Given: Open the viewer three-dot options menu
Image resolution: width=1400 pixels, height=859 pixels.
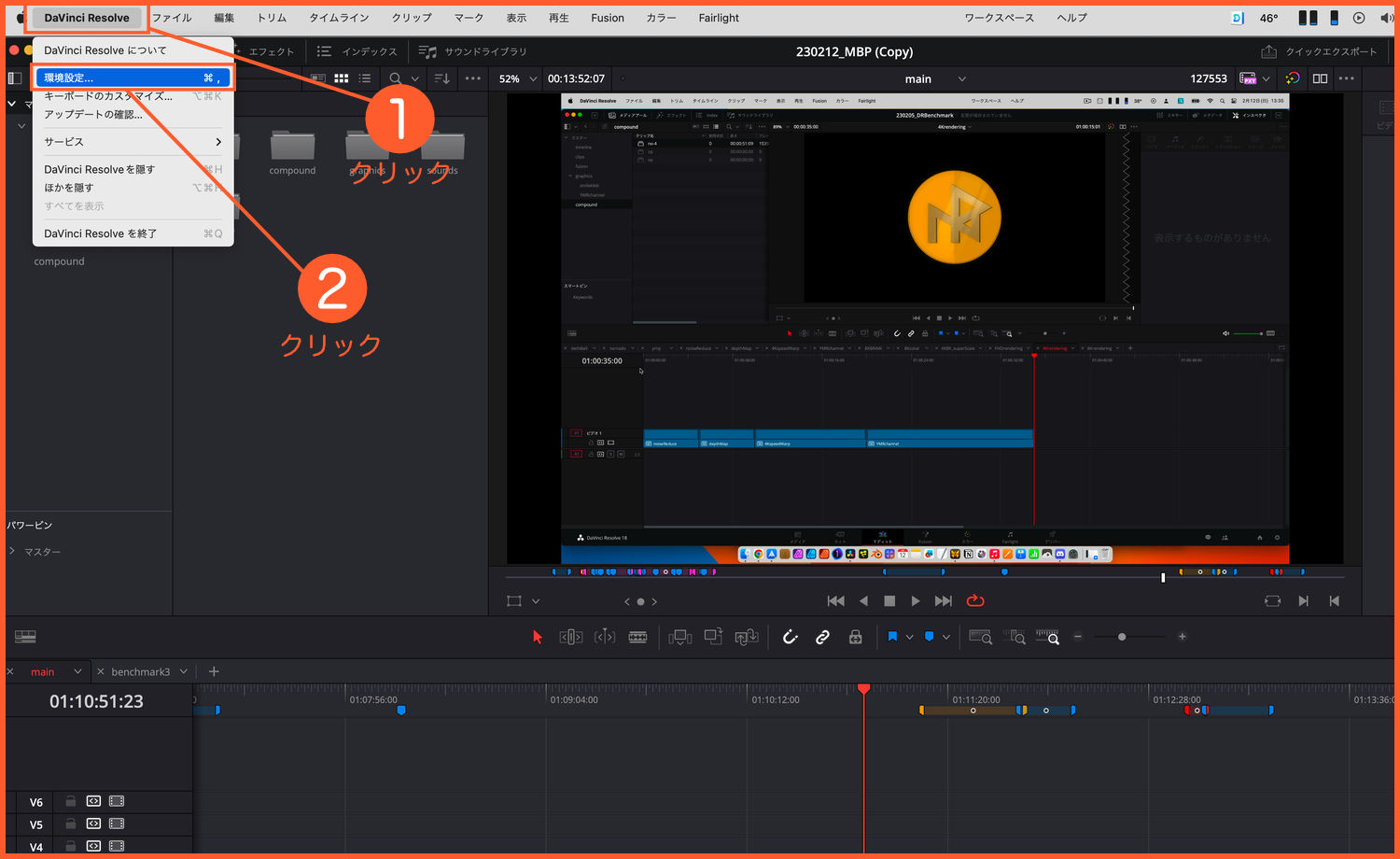Looking at the screenshot, I should pyautogui.click(x=1346, y=79).
